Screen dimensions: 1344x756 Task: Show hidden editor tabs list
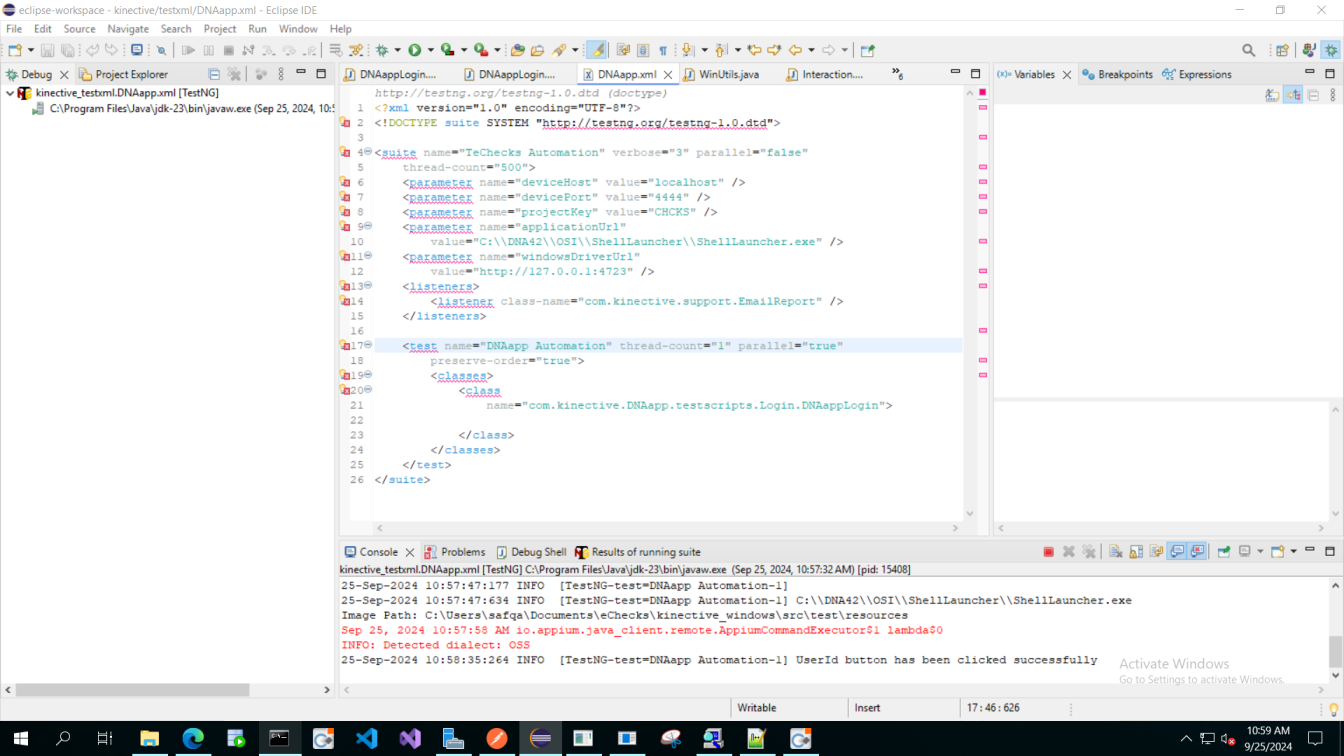click(897, 74)
